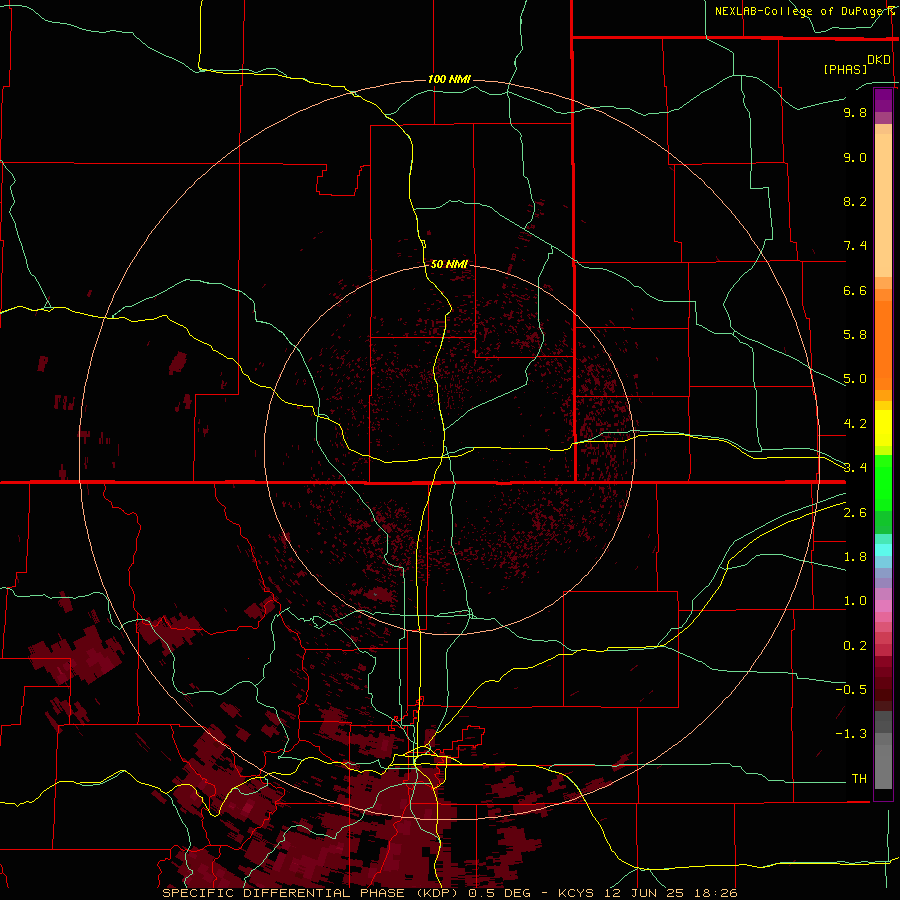Click the 50 NMI range ring label

[449, 264]
